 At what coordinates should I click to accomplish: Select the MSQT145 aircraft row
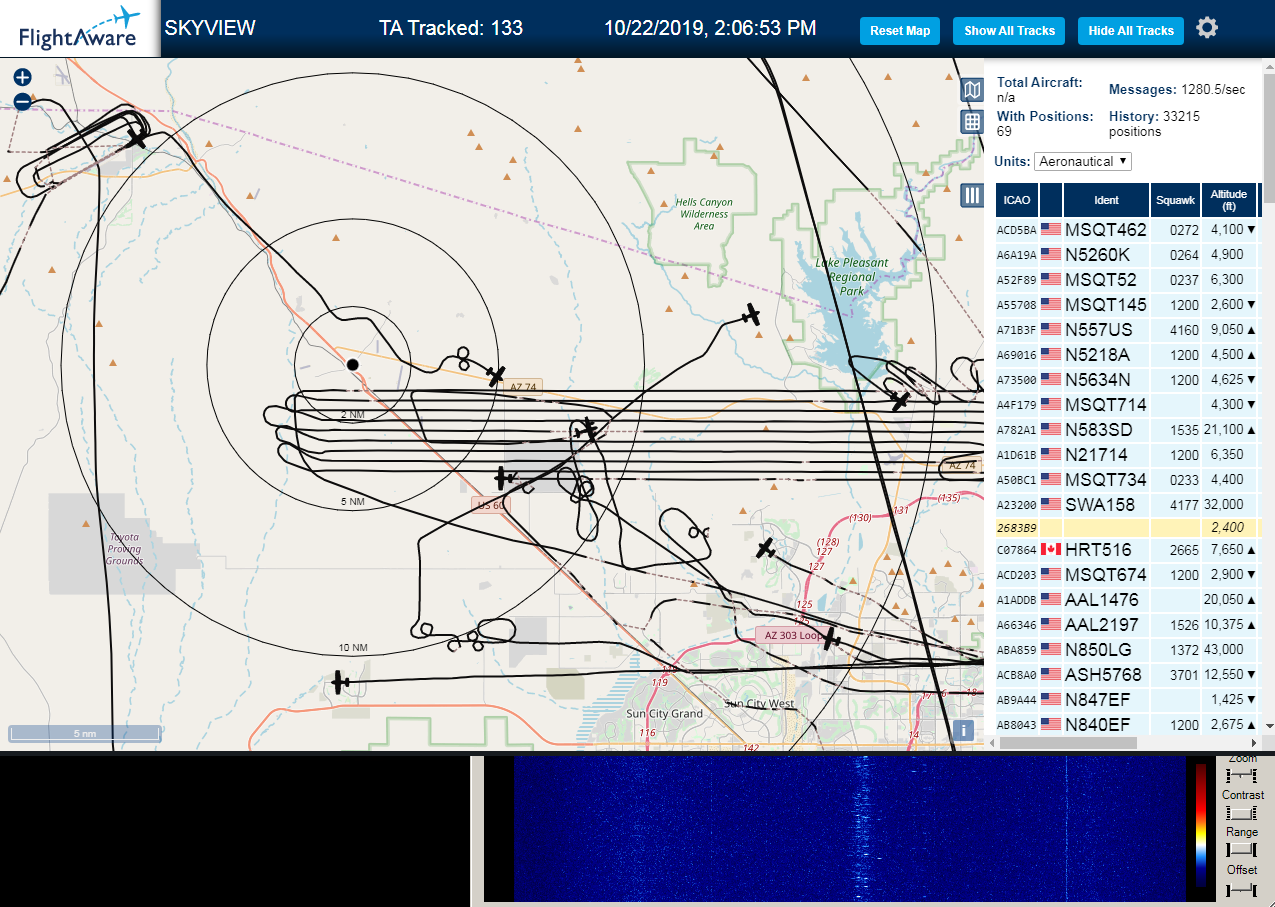(1128, 304)
